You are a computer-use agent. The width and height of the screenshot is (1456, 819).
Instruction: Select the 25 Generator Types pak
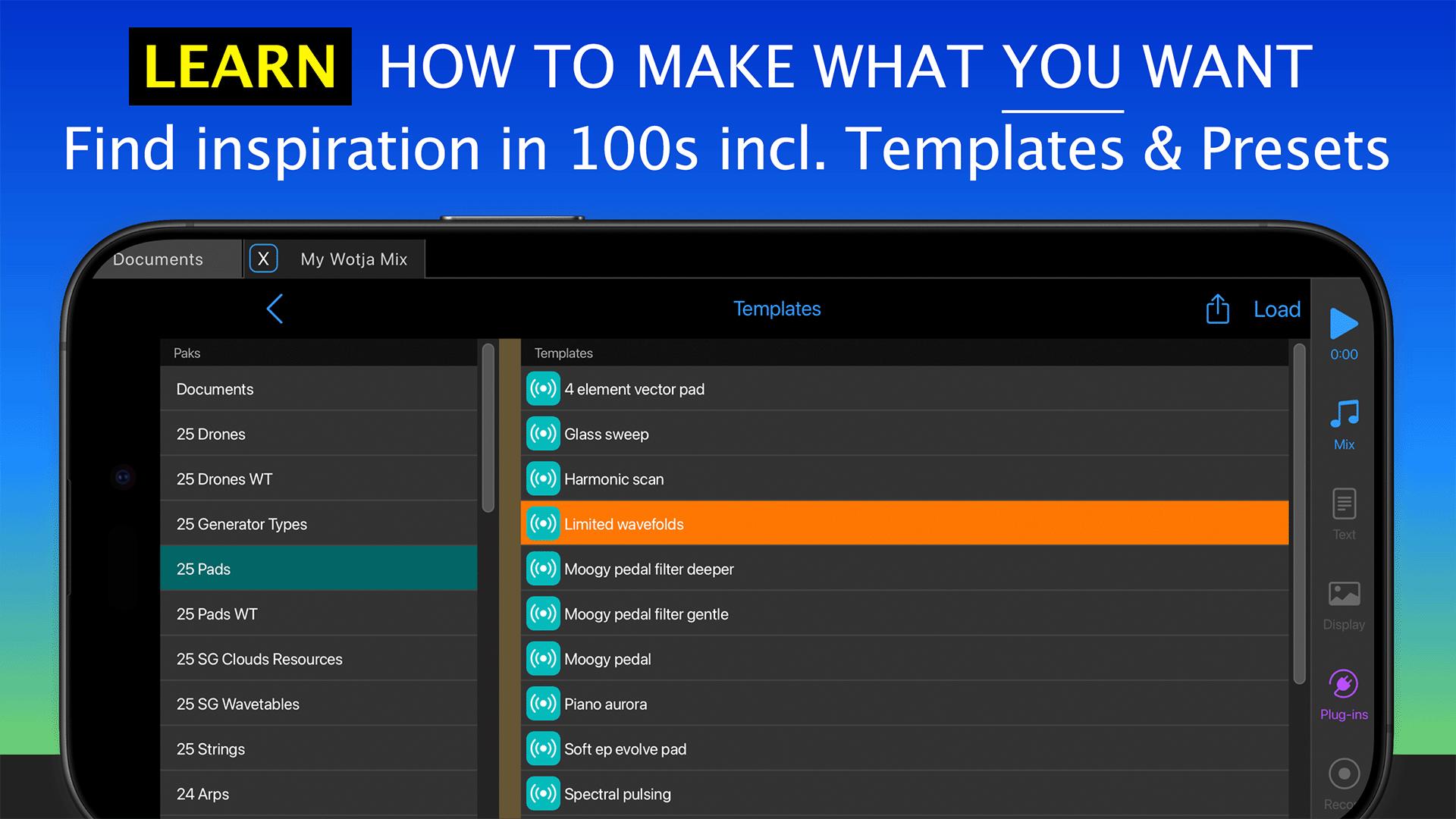click(x=318, y=523)
